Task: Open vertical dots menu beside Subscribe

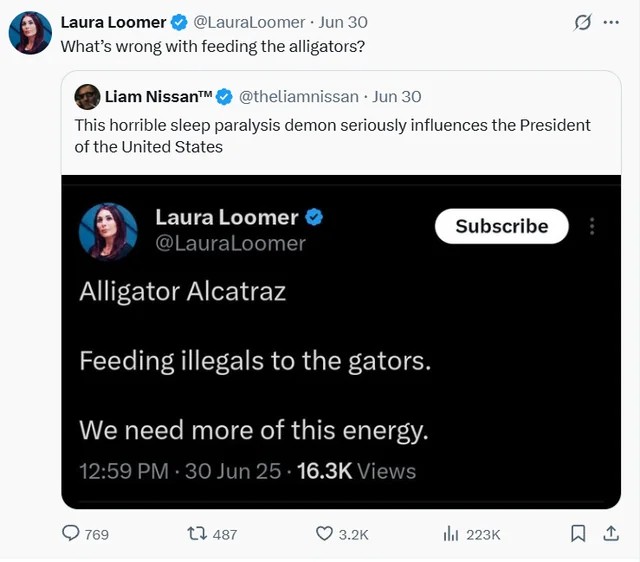Action: [x=592, y=227]
